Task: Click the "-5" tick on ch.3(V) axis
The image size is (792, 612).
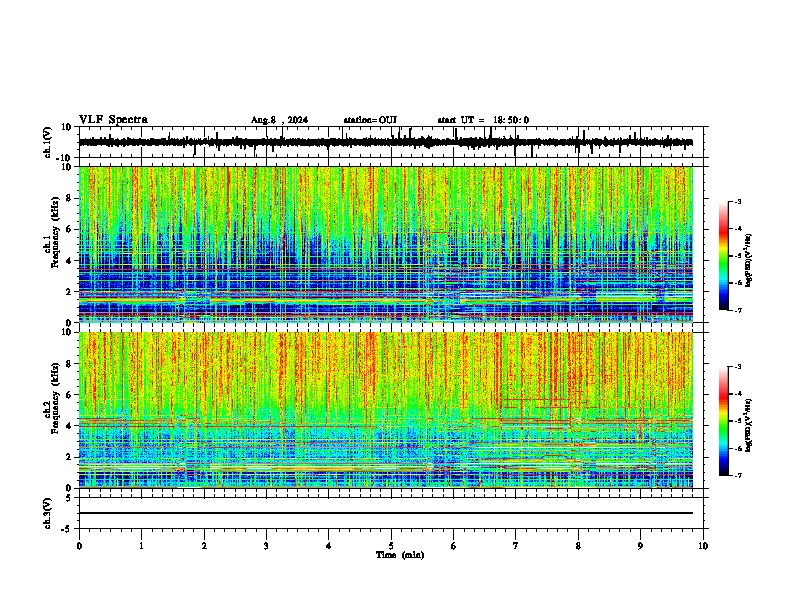Action: click(x=67, y=529)
